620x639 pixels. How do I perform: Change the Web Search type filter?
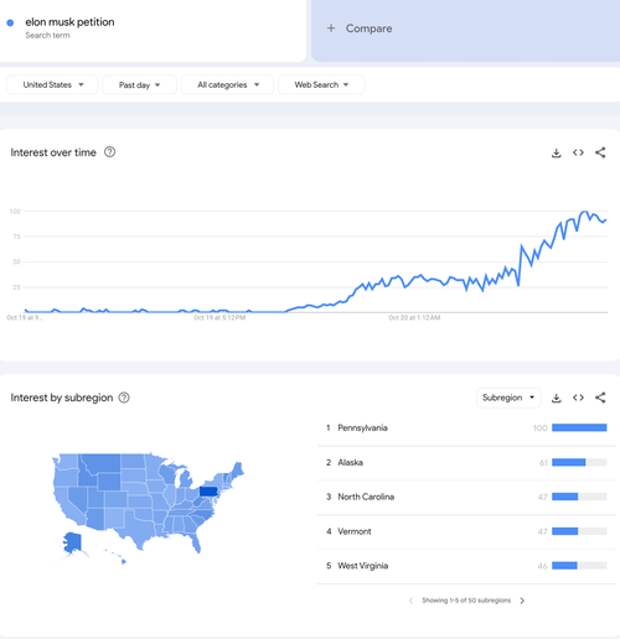pyautogui.click(x=321, y=85)
